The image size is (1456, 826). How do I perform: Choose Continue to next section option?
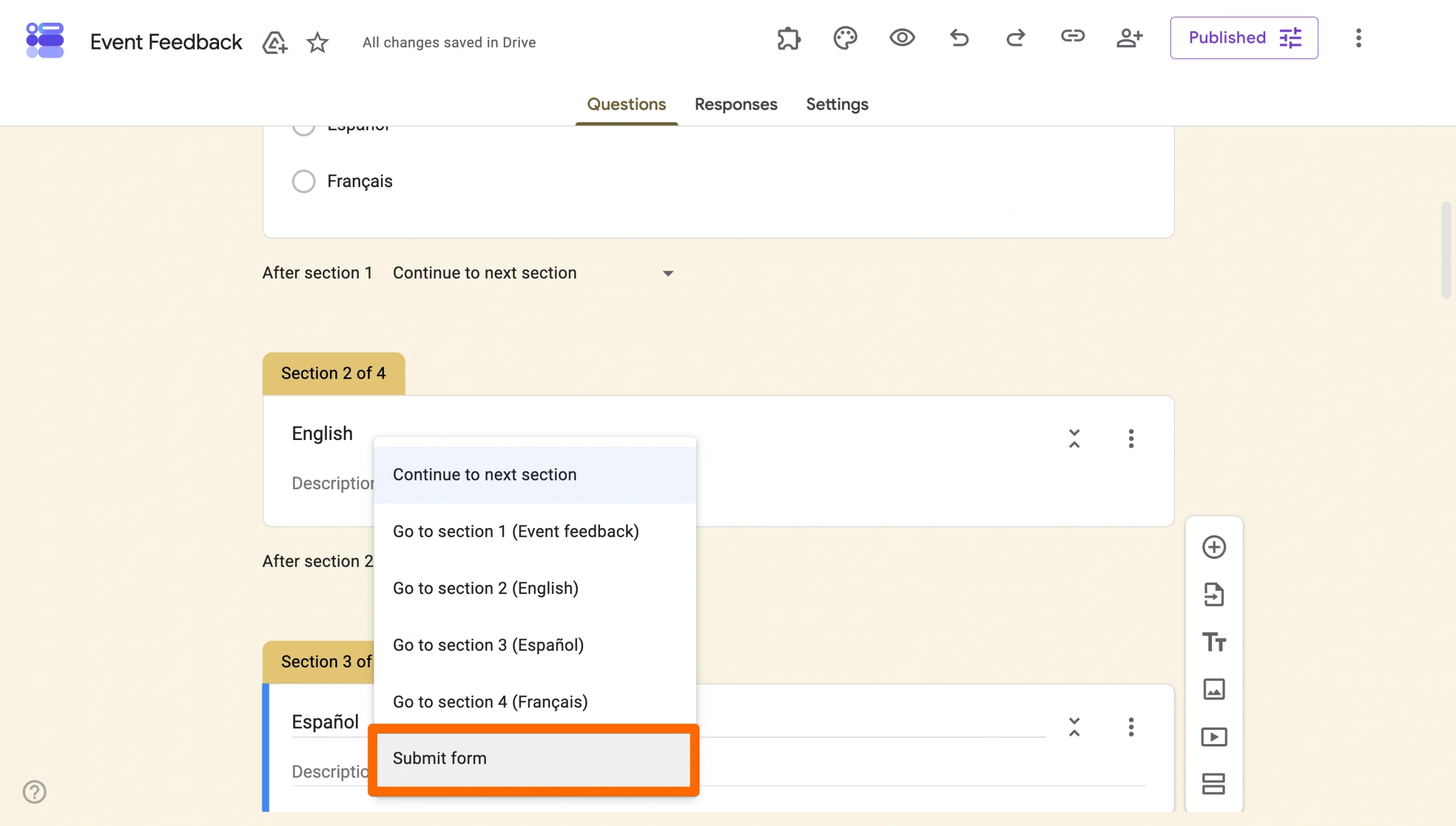pyautogui.click(x=535, y=475)
